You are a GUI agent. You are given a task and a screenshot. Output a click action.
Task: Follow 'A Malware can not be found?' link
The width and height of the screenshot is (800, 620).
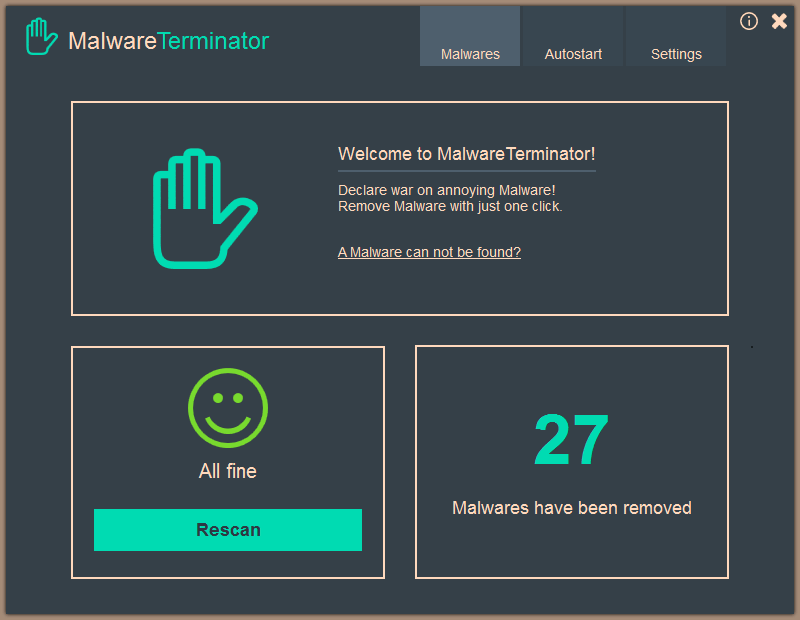[x=429, y=252]
